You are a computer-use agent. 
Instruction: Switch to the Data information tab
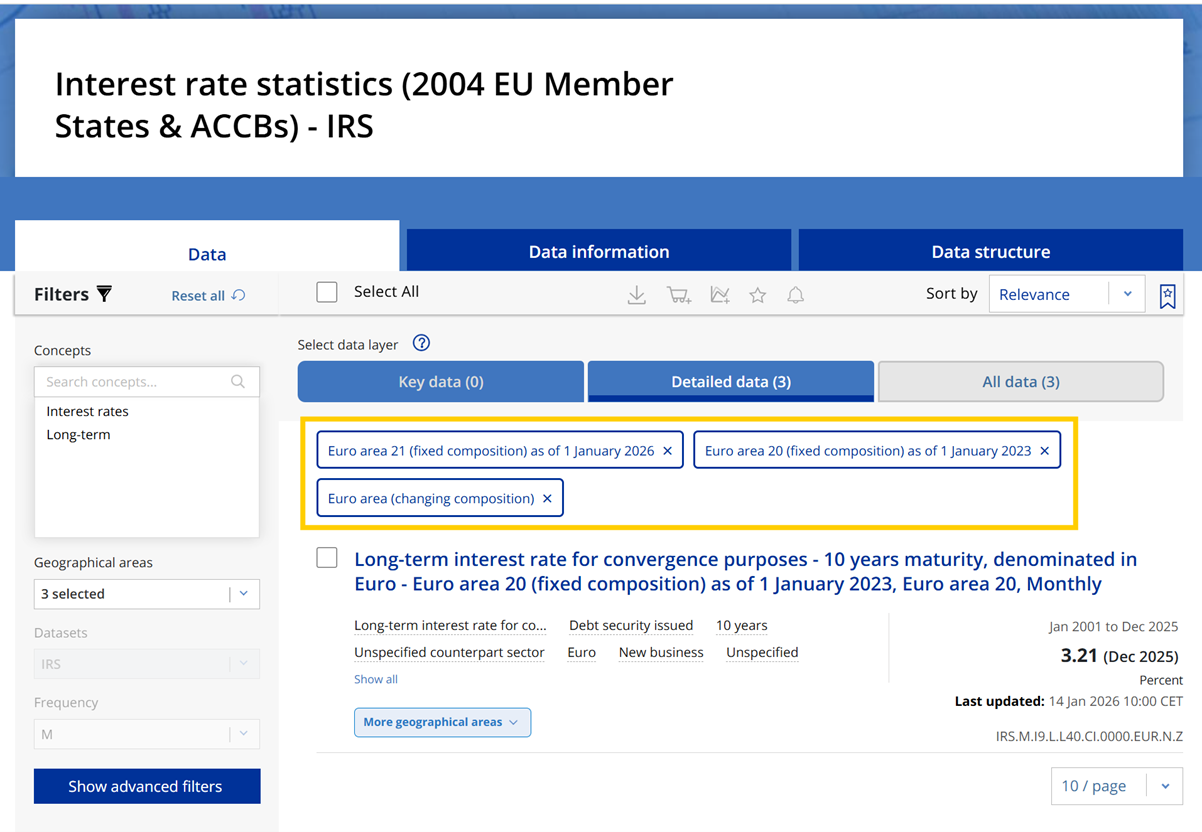(598, 252)
